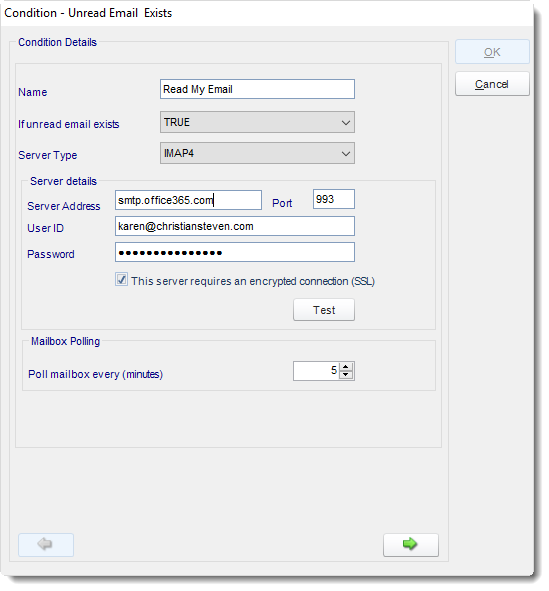
Task: Click the User ID field
Action: [235, 226]
